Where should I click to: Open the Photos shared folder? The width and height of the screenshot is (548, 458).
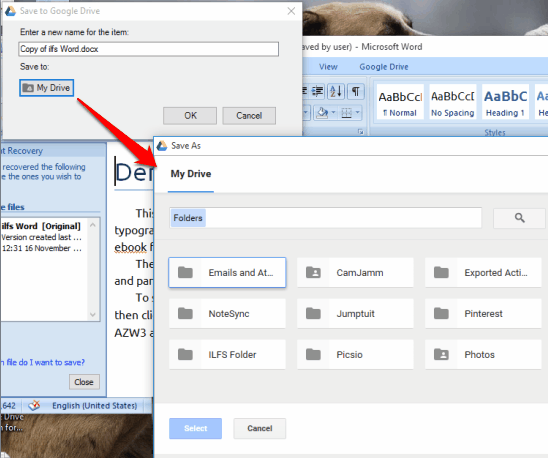pyautogui.click(x=483, y=355)
